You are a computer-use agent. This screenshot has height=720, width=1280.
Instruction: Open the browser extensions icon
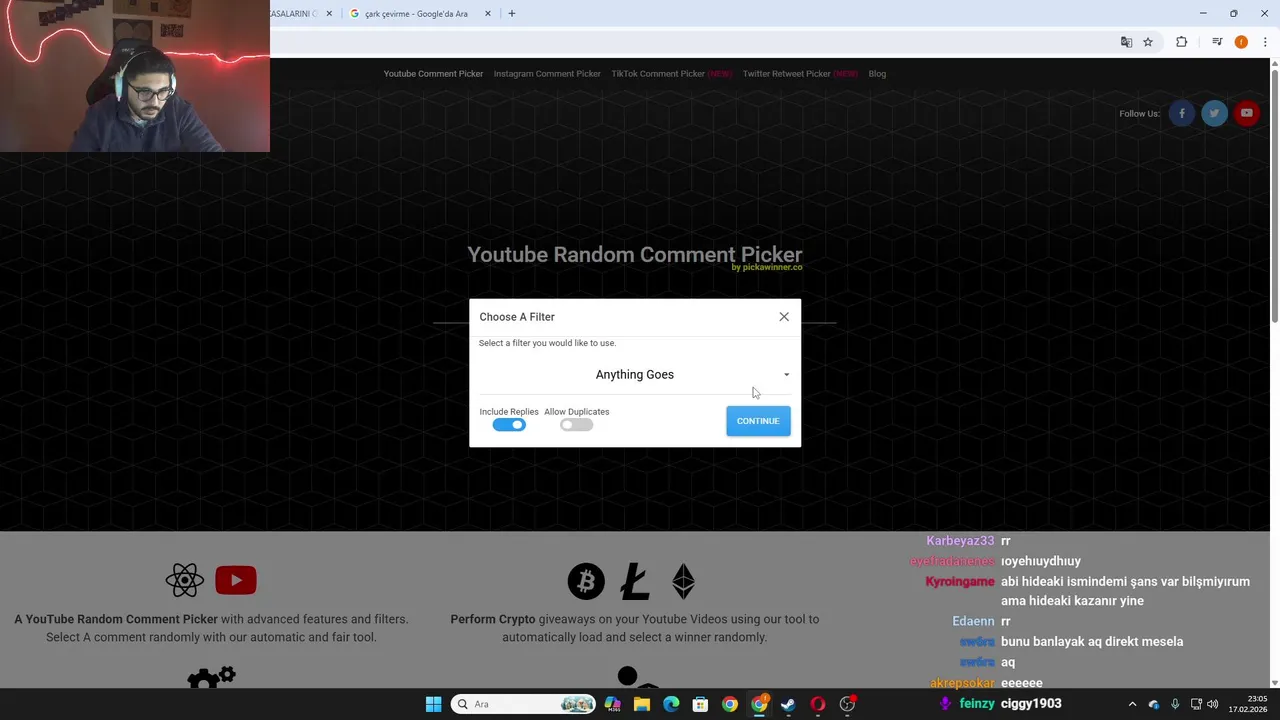1182,42
